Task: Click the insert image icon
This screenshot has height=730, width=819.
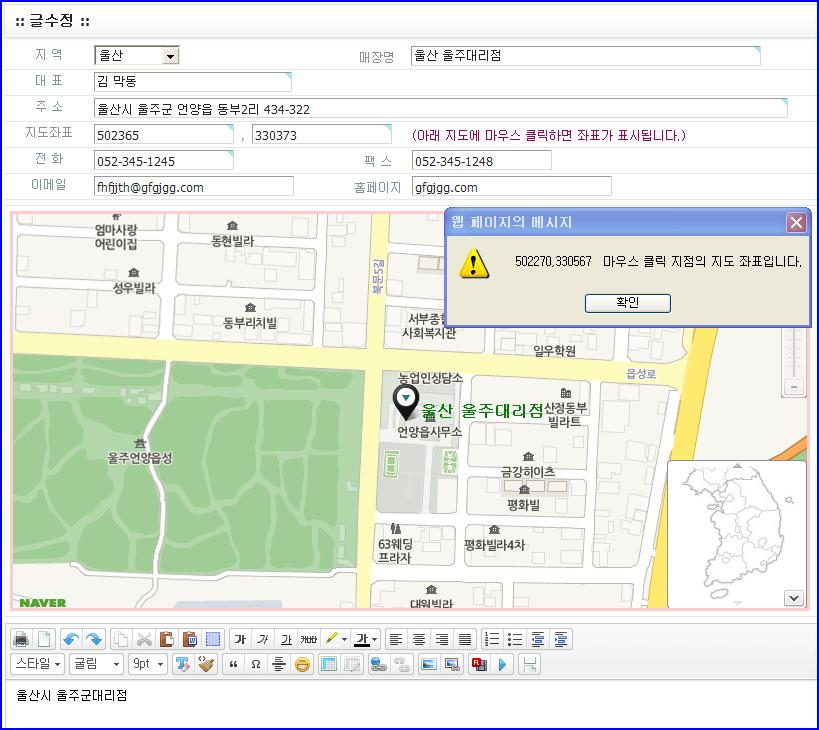Action: click(428, 664)
